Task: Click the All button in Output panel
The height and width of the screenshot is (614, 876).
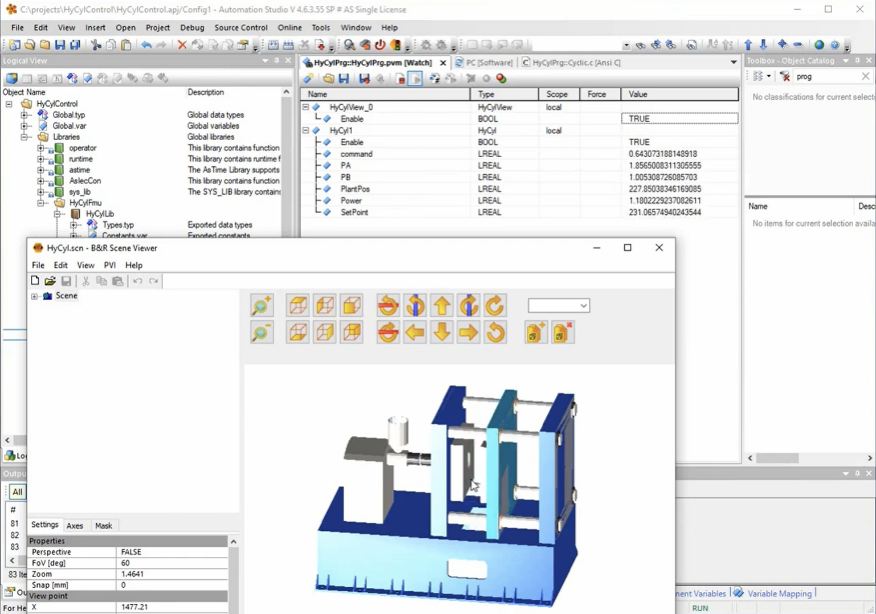Action: (16, 492)
